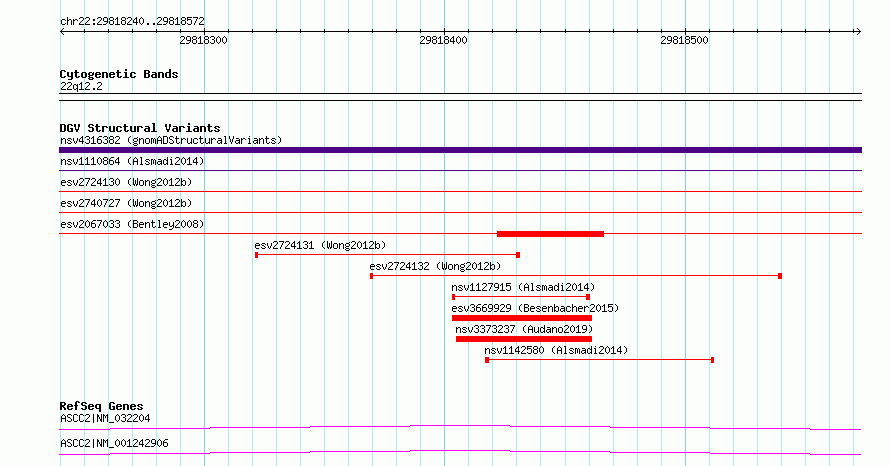This screenshot has height=466, width=890.
Task: Select gene label ASCC2|NM_032204
Action: point(105,418)
